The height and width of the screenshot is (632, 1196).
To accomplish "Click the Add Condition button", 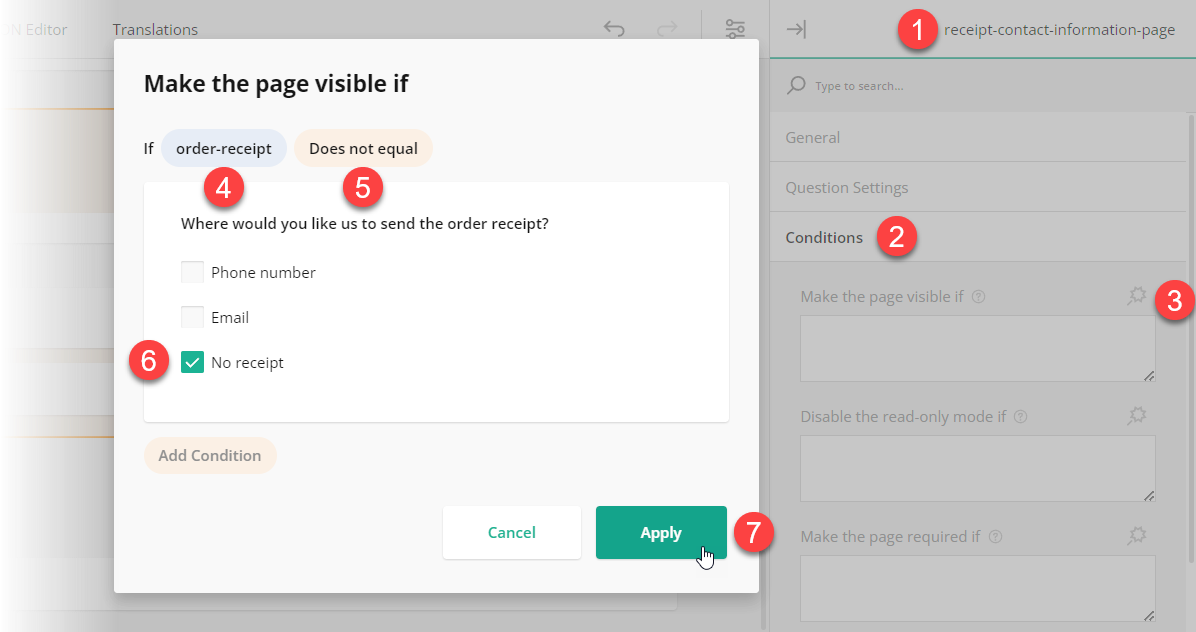I will click(x=210, y=455).
